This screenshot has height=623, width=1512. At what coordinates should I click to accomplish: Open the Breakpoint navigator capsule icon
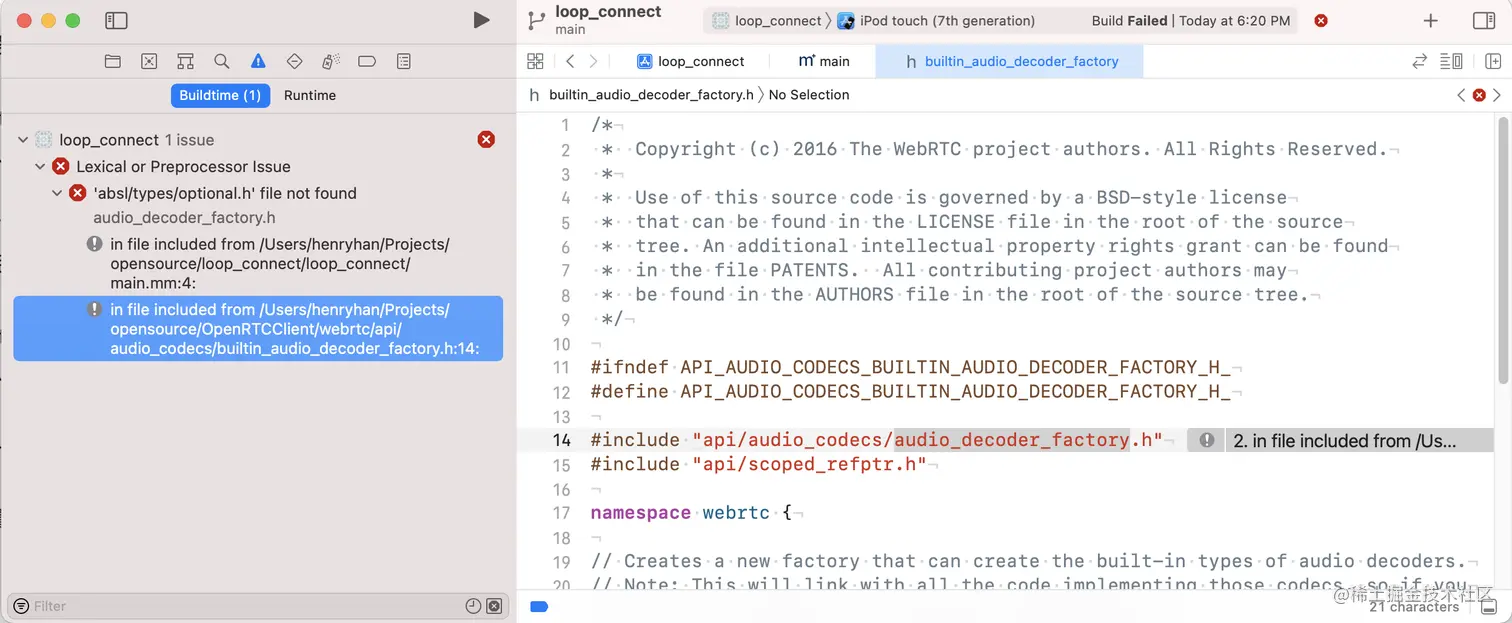(367, 61)
